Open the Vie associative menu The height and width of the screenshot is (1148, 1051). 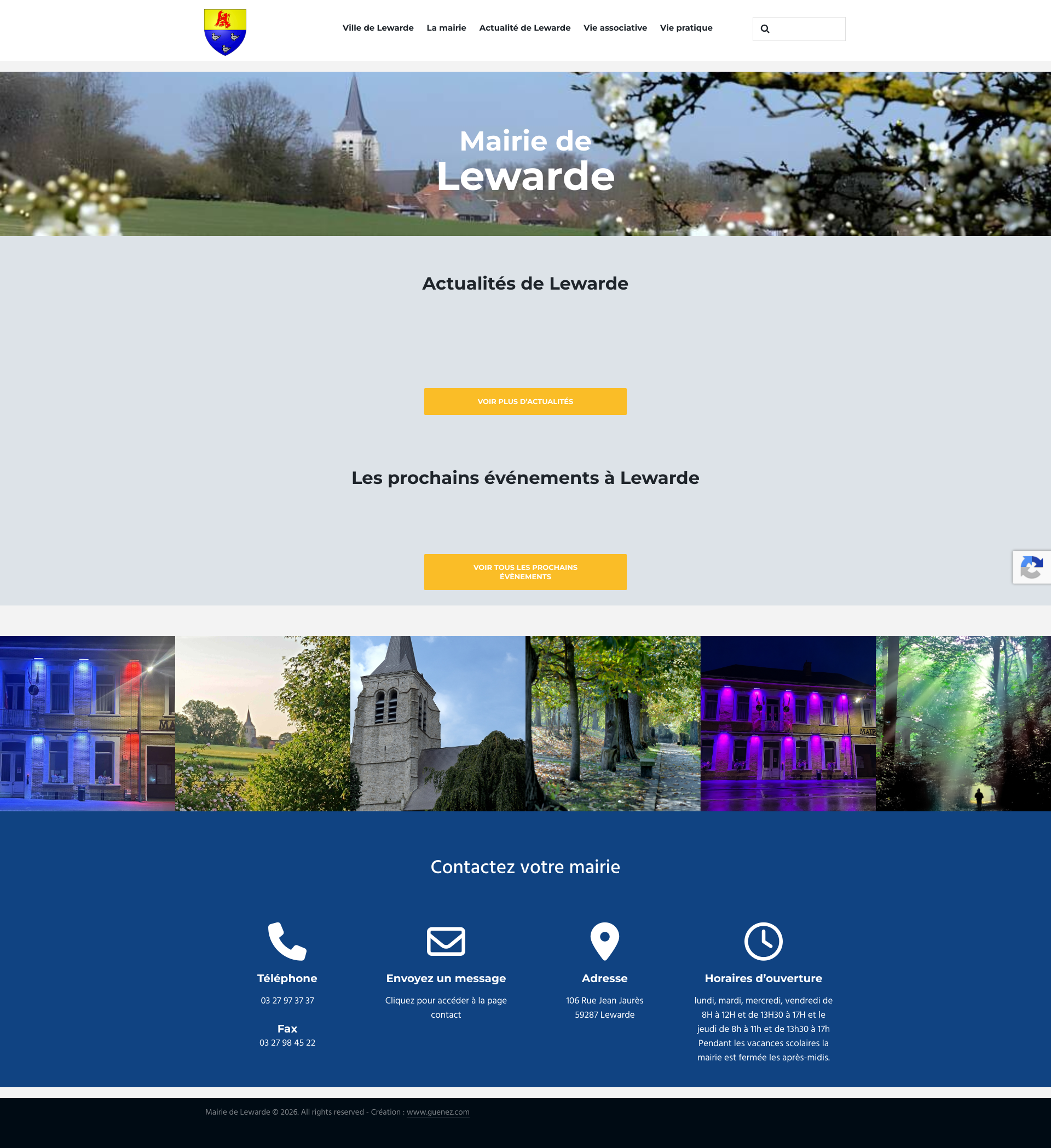[615, 28]
